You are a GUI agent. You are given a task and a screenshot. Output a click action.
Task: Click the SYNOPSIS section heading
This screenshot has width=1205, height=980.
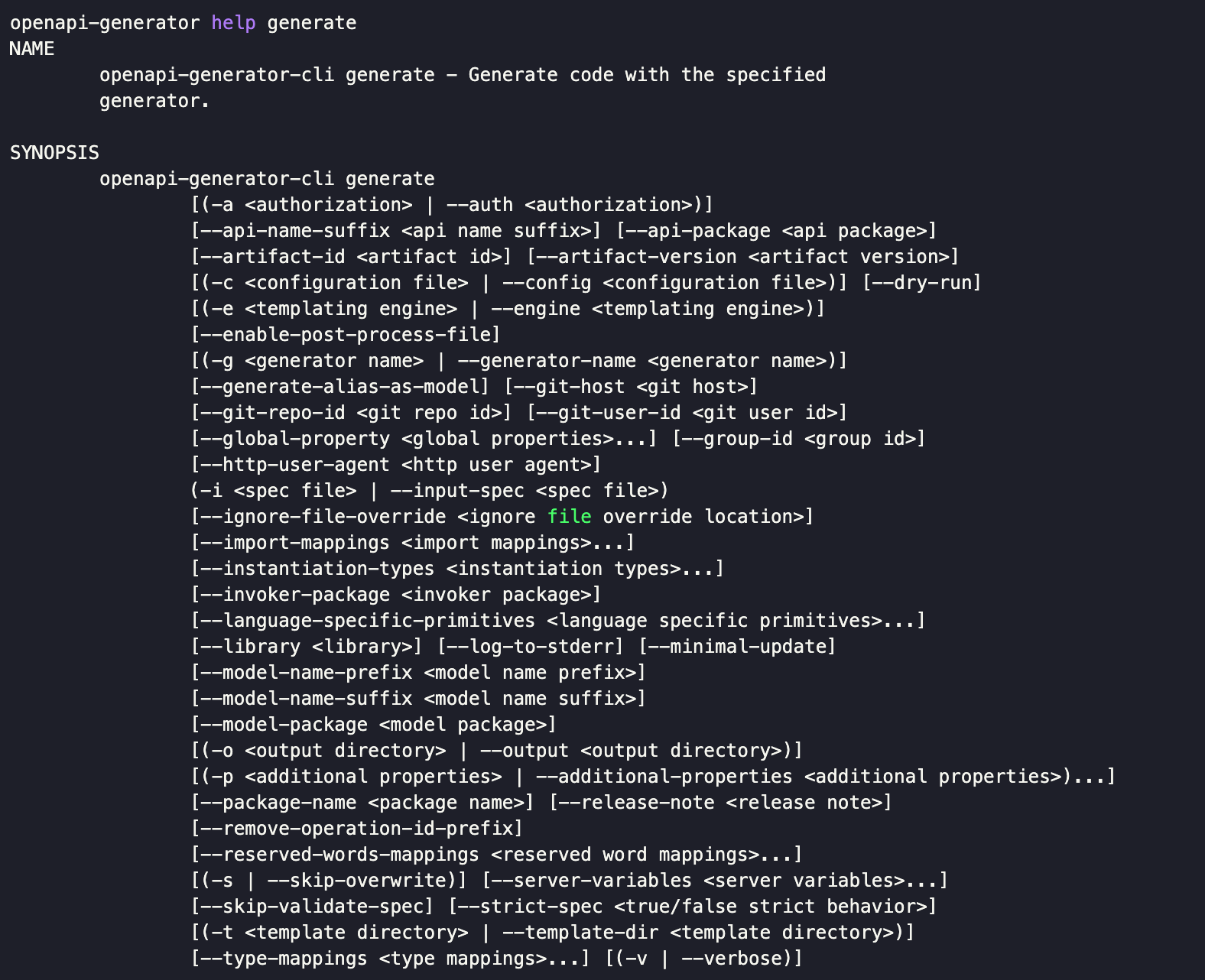[54, 153]
